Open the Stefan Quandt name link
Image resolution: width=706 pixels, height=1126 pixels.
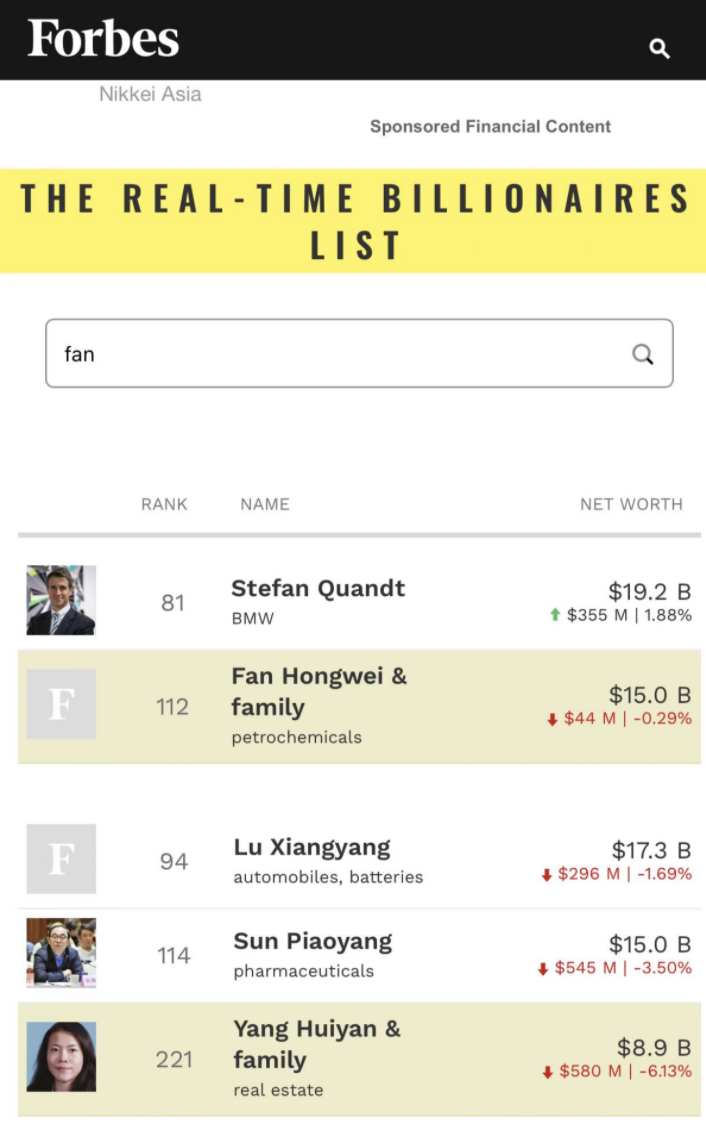tap(318, 588)
